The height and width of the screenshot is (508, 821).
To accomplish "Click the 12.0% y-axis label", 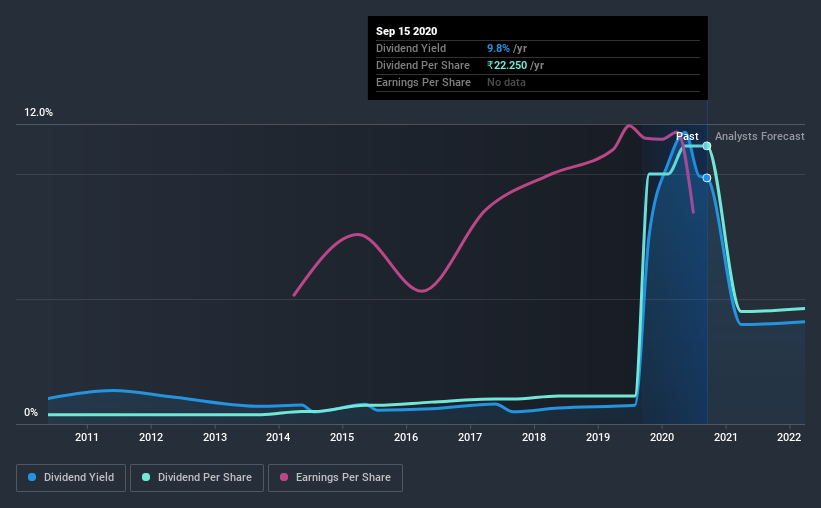I will click(38, 113).
